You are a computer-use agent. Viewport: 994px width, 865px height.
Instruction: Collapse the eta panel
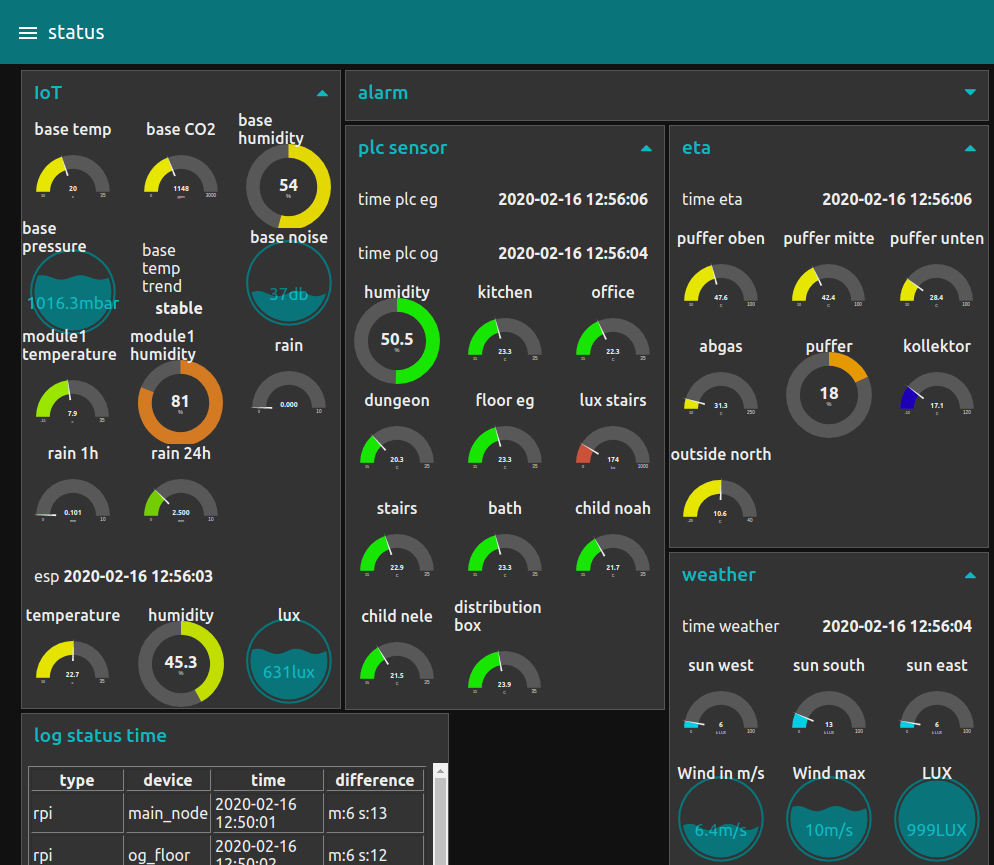coord(970,148)
